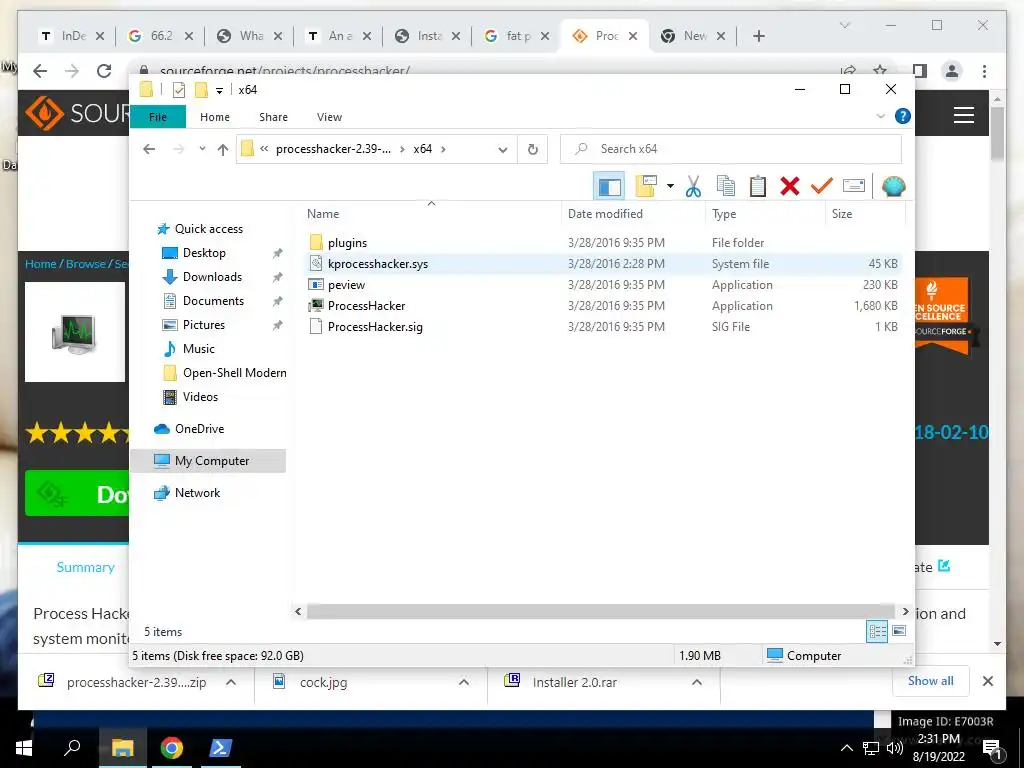The width and height of the screenshot is (1024, 768).
Task: Select the kprocesshacker.sys file
Action: (377, 264)
